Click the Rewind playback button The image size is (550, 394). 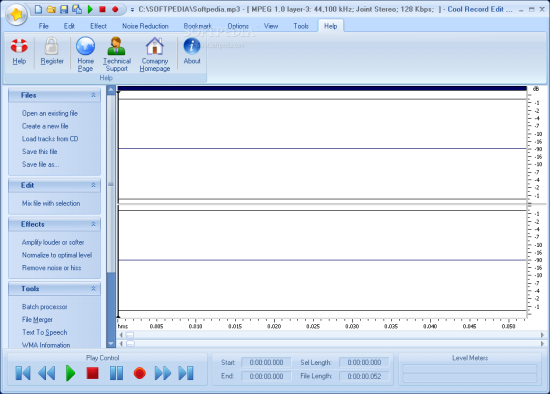pyautogui.click(x=46, y=373)
